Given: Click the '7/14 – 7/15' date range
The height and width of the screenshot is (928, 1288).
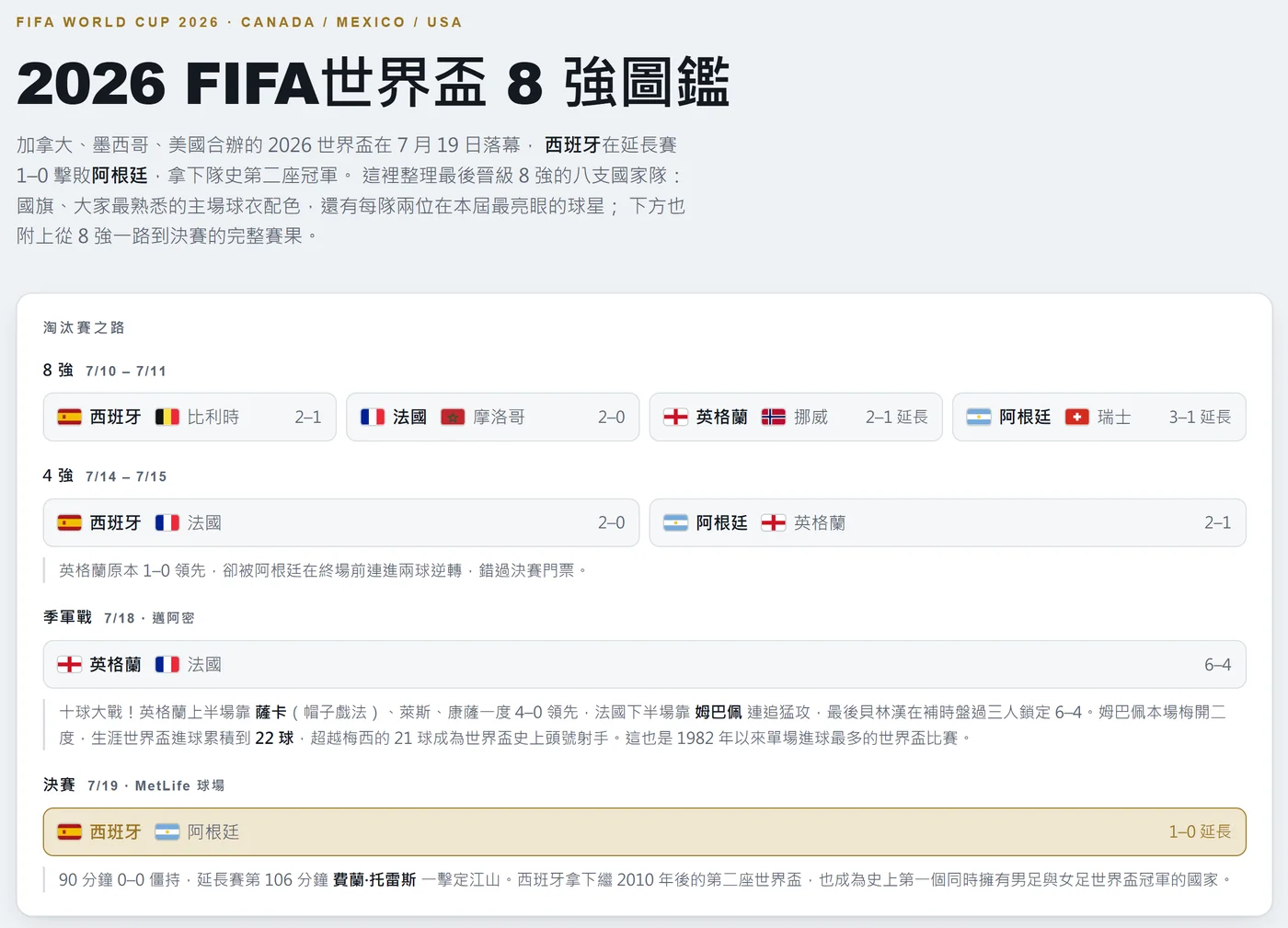Looking at the screenshot, I should tap(126, 476).
